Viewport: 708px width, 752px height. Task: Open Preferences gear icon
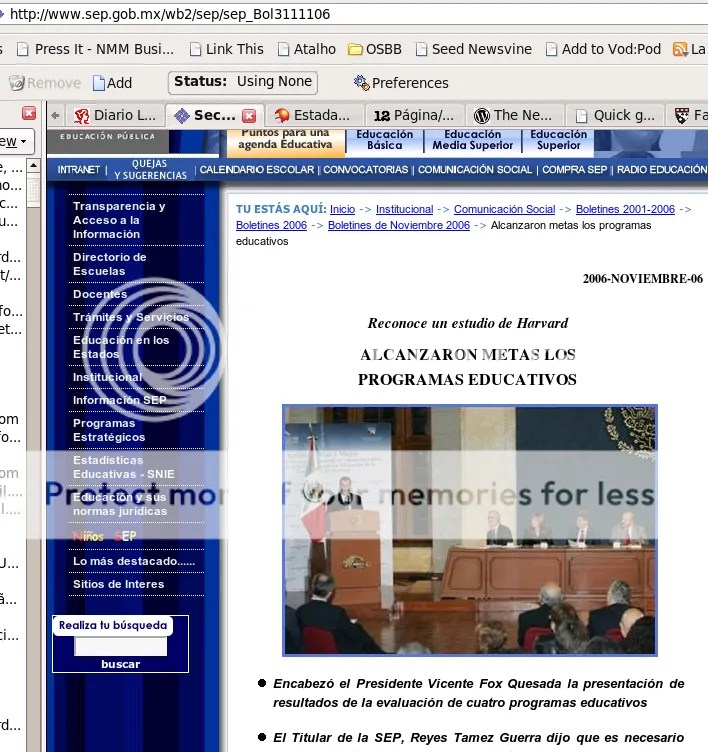pyautogui.click(x=362, y=83)
